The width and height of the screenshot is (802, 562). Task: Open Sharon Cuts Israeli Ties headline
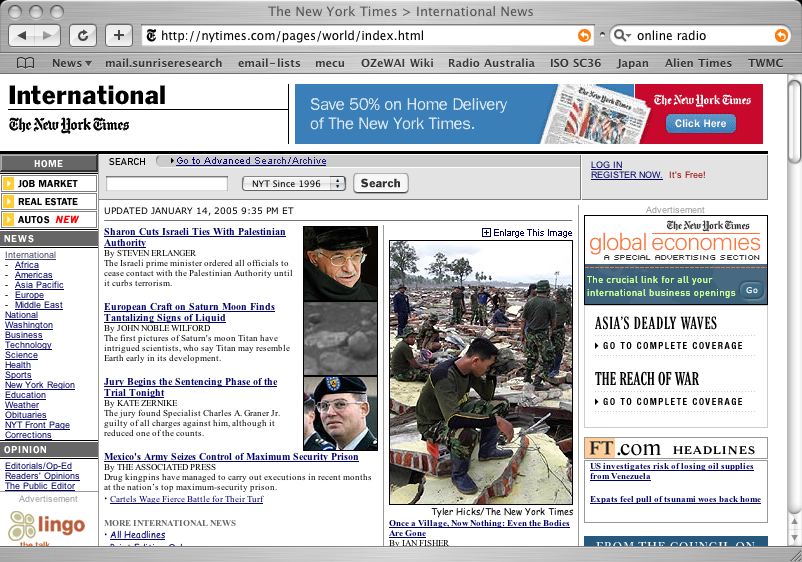click(x=194, y=237)
